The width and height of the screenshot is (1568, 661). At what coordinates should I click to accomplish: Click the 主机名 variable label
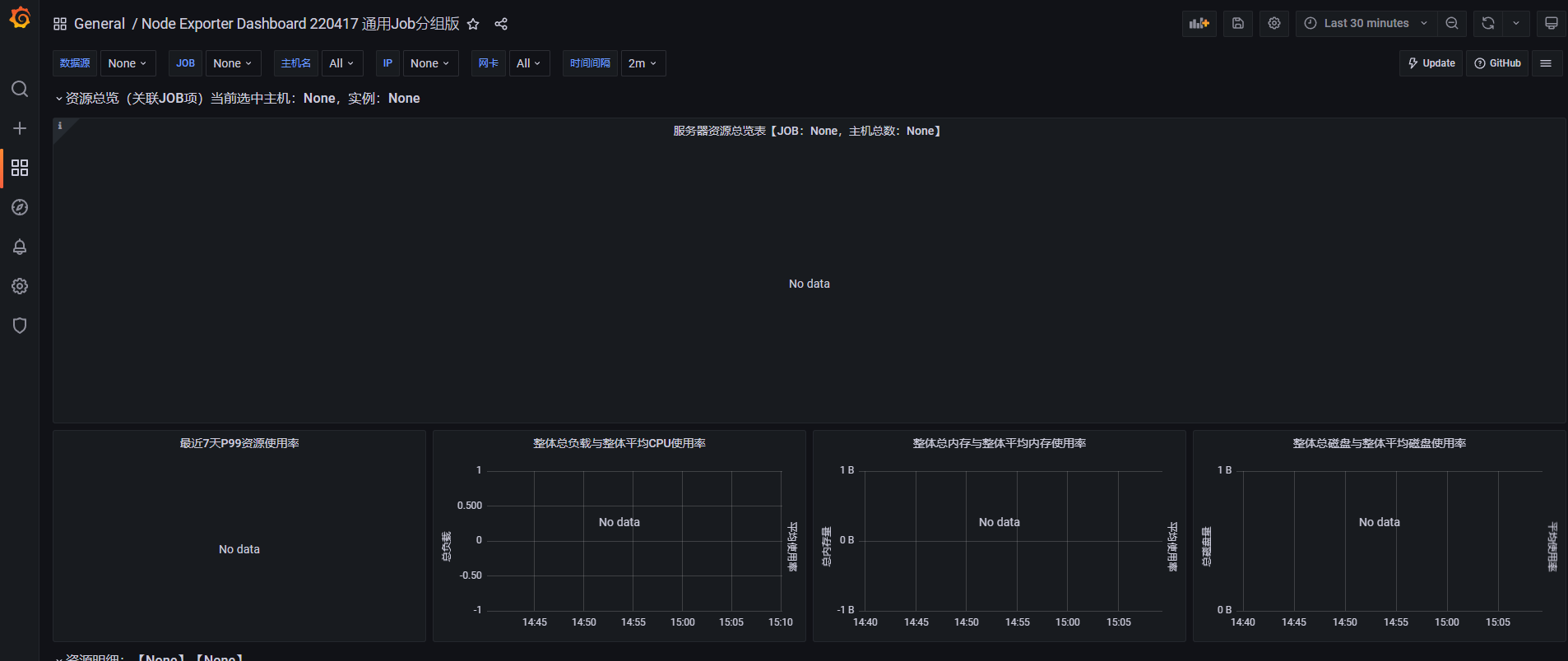click(x=296, y=63)
